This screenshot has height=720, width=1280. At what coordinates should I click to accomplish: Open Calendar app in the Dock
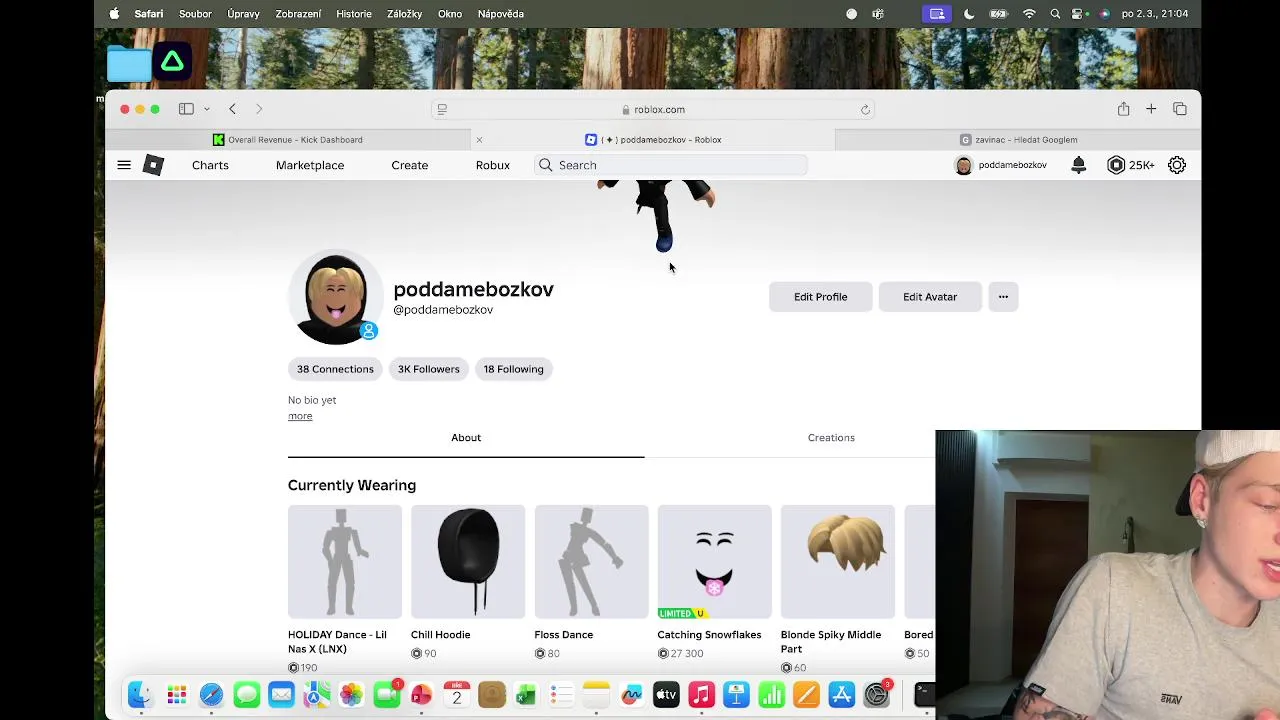[x=456, y=694]
